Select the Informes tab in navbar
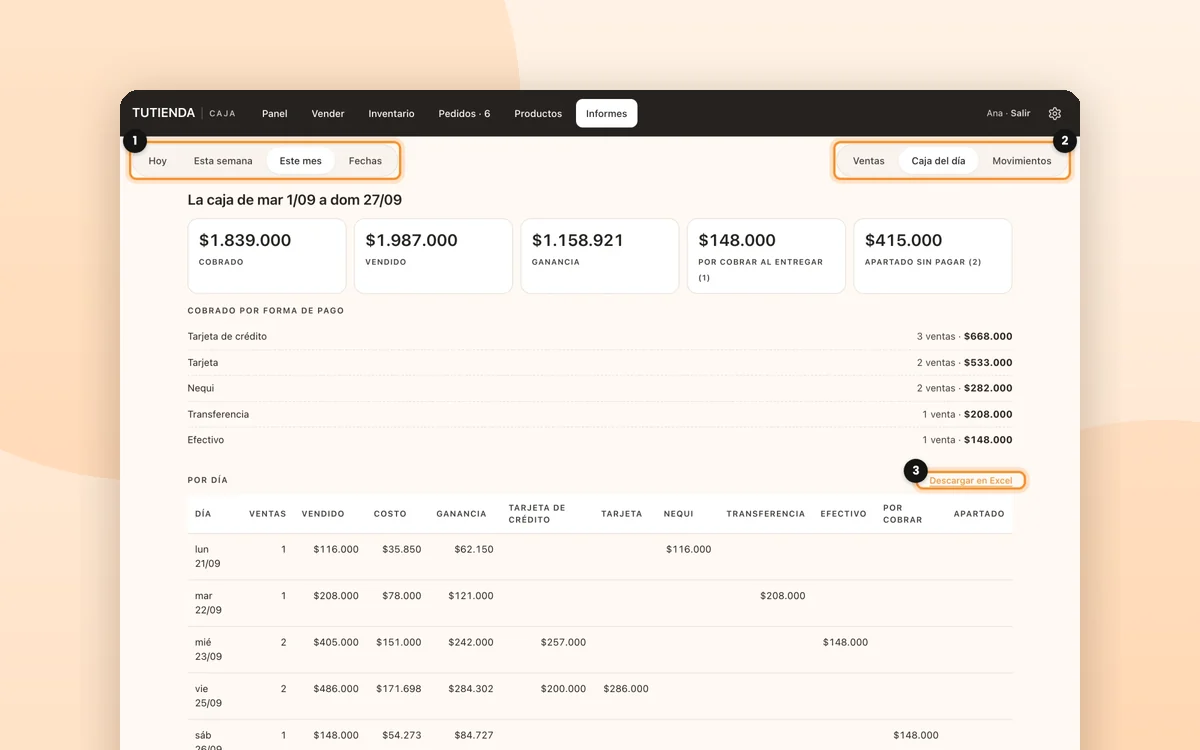Image resolution: width=1200 pixels, height=750 pixels. click(x=606, y=114)
